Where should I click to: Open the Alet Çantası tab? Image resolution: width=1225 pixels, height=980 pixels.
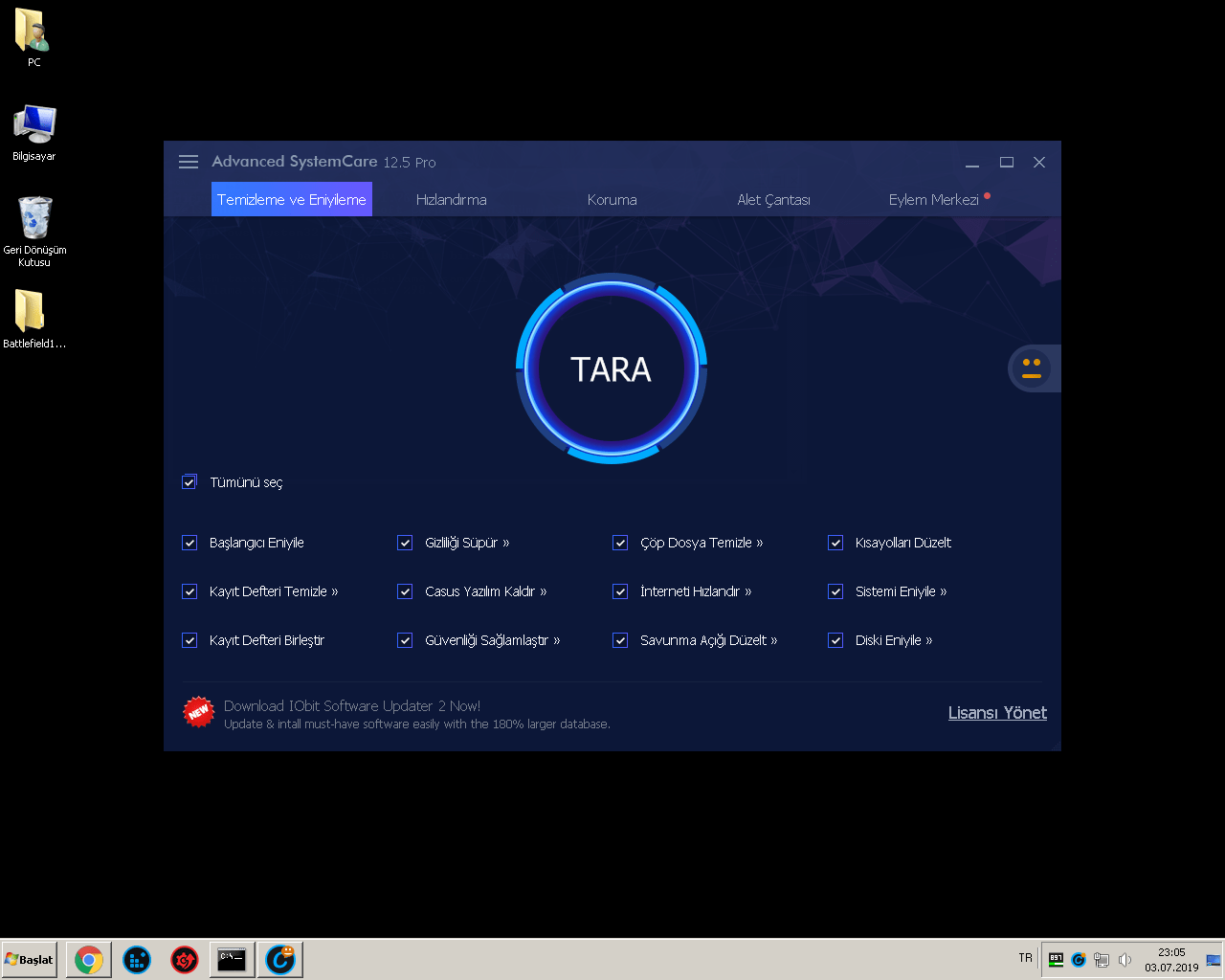click(774, 199)
